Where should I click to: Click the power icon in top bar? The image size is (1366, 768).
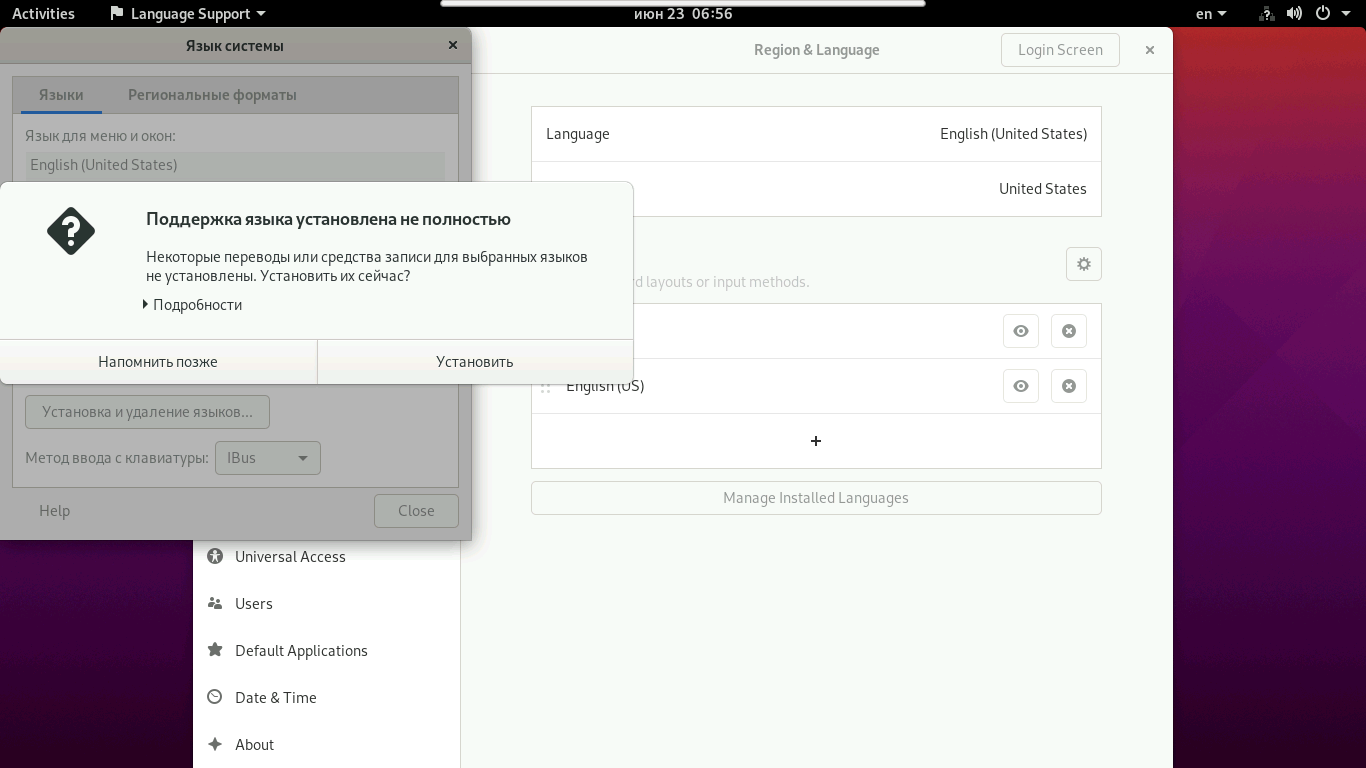pos(1322,14)
